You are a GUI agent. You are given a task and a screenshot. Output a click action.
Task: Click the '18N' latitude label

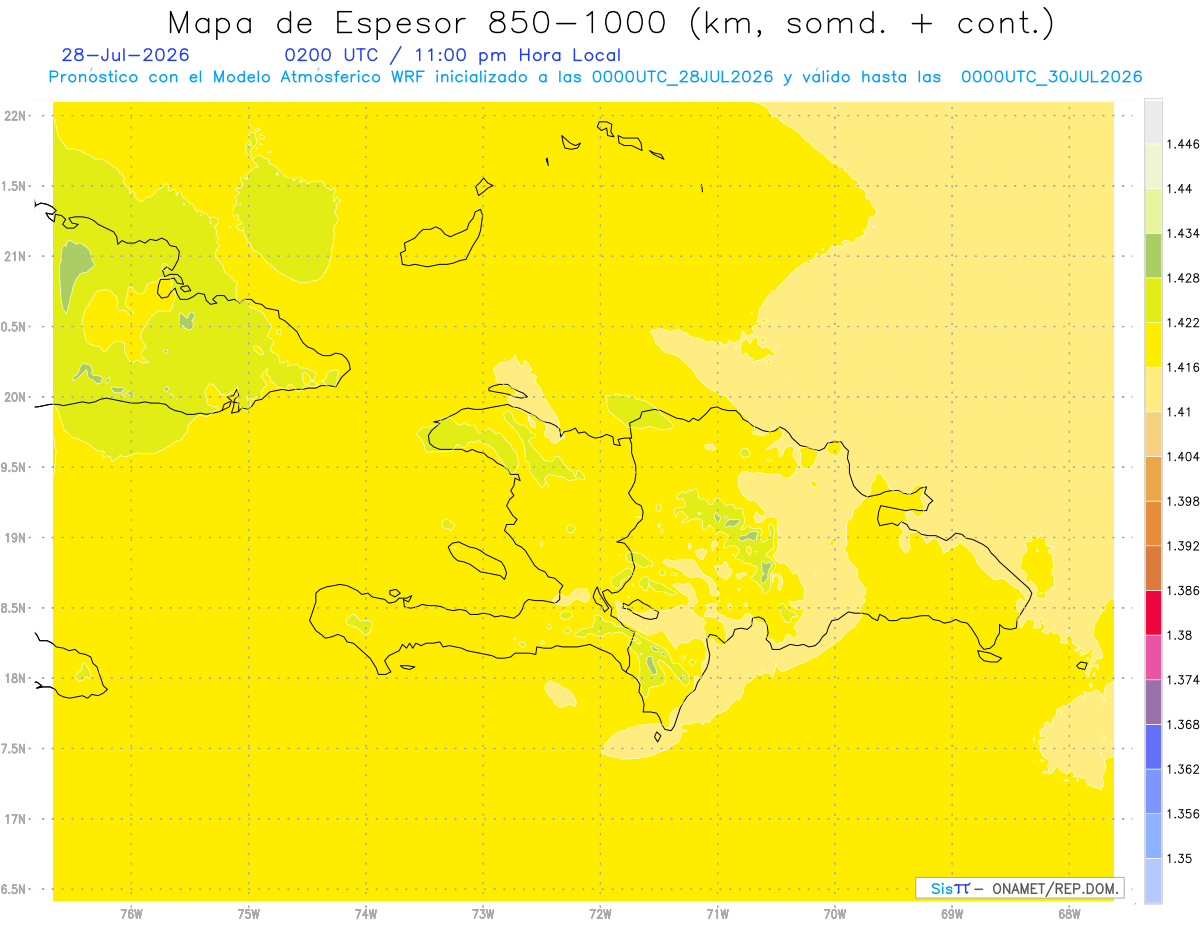click(17, 678)
